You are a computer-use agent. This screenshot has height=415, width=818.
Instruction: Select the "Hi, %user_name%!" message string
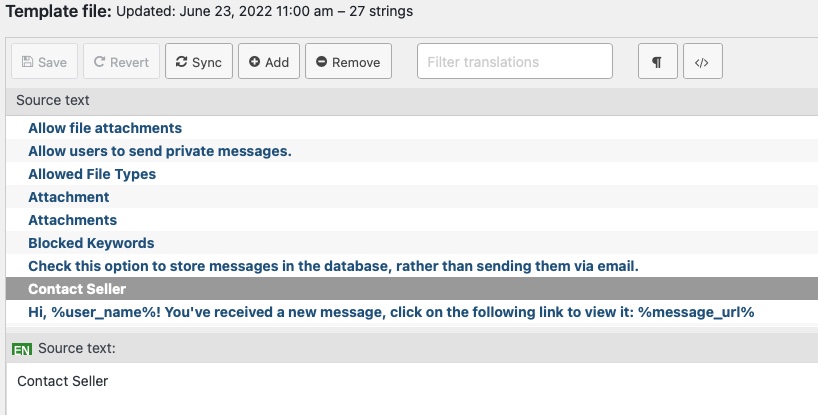point(412,311)
